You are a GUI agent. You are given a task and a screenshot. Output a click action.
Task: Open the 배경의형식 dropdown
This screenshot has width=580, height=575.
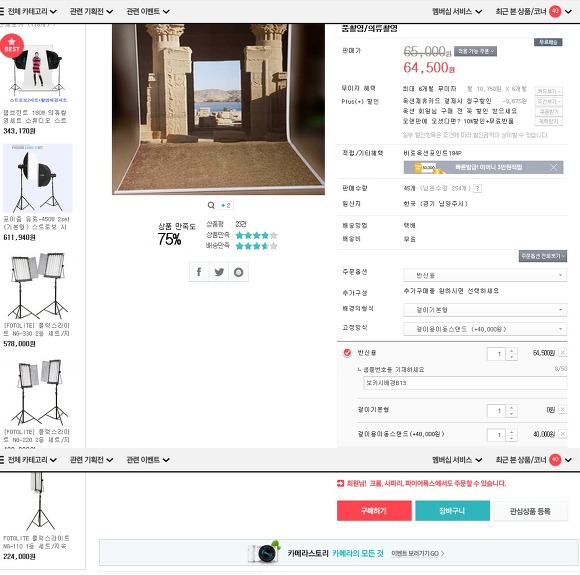tap(485, 309)
